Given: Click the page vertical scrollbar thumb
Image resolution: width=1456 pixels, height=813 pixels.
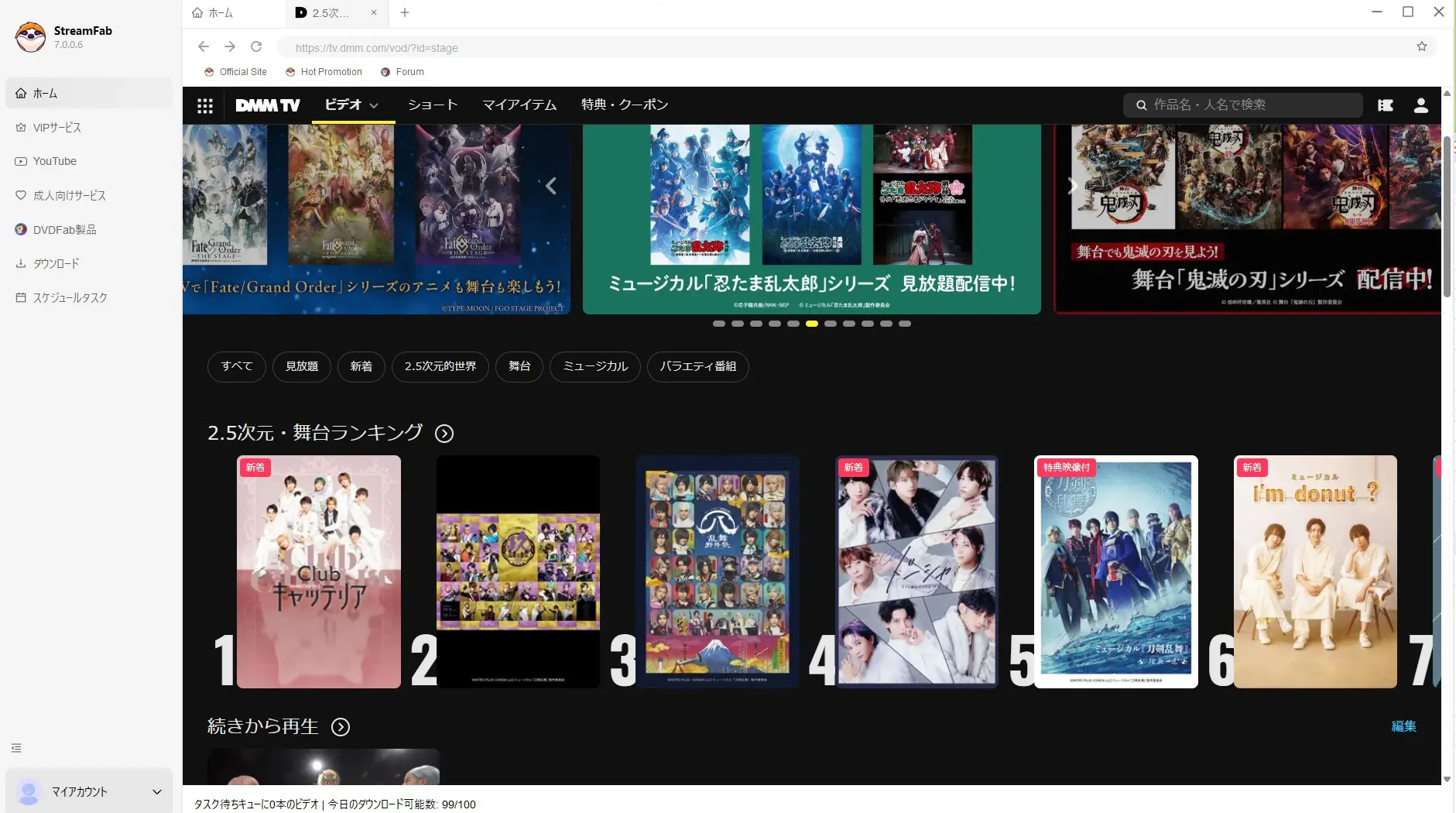Looking at the screenshot, I should tap(1447, 216).
